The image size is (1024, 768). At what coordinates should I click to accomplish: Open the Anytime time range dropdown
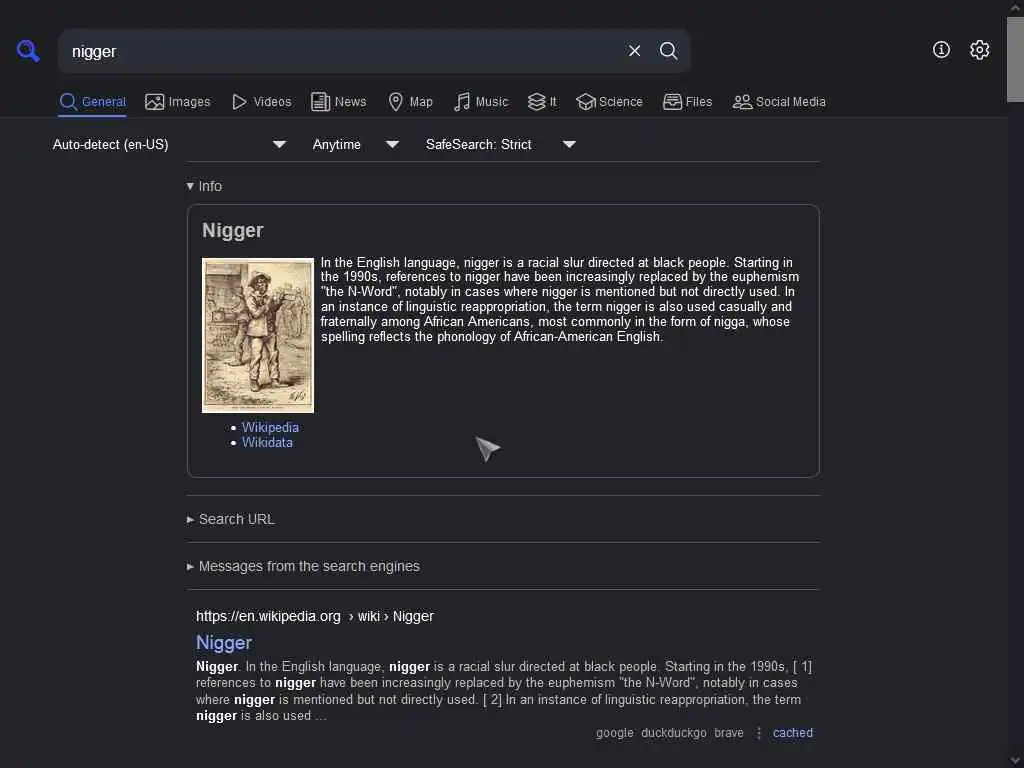click(356, 144)
